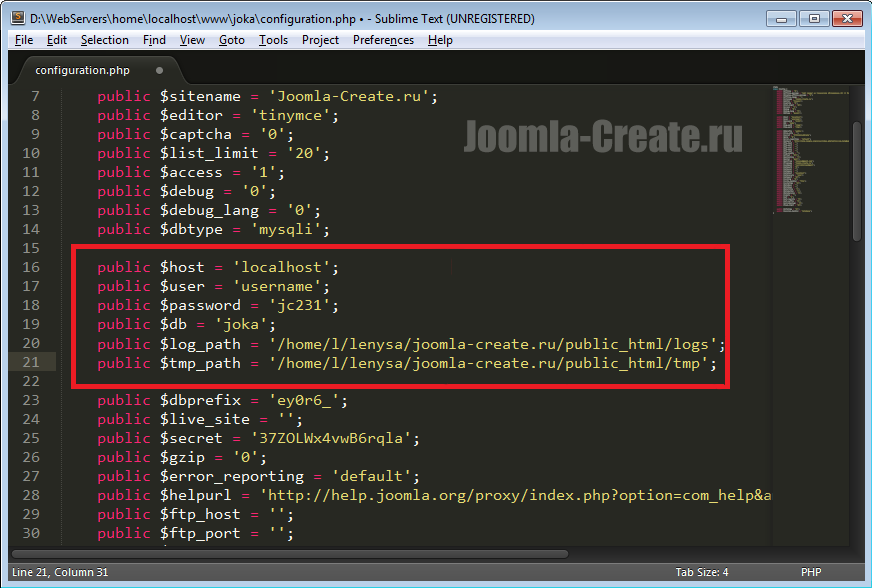Click the vertical scrollbar thumb

click(x=856, y=180)
